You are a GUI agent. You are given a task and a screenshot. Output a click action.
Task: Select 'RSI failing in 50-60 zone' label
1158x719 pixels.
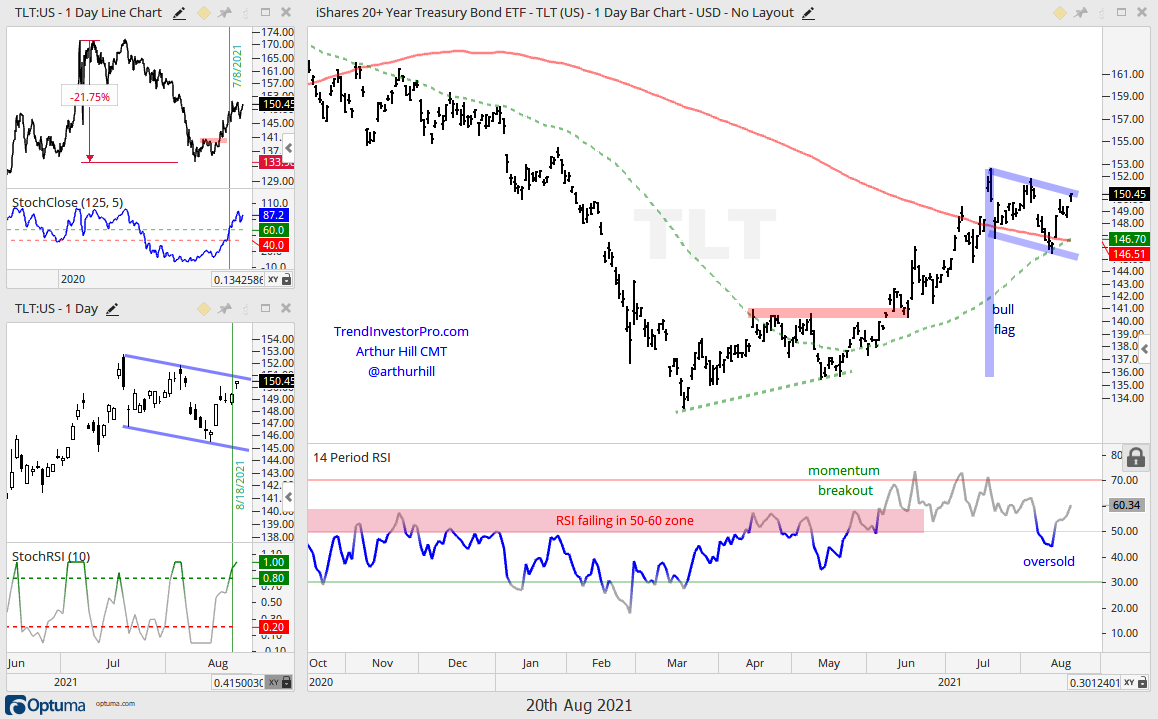[x=625, y=520]
